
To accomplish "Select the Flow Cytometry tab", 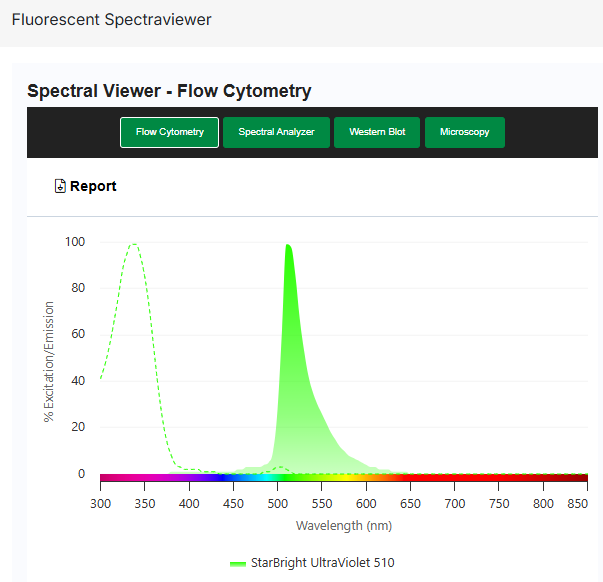I will point(169,132).
